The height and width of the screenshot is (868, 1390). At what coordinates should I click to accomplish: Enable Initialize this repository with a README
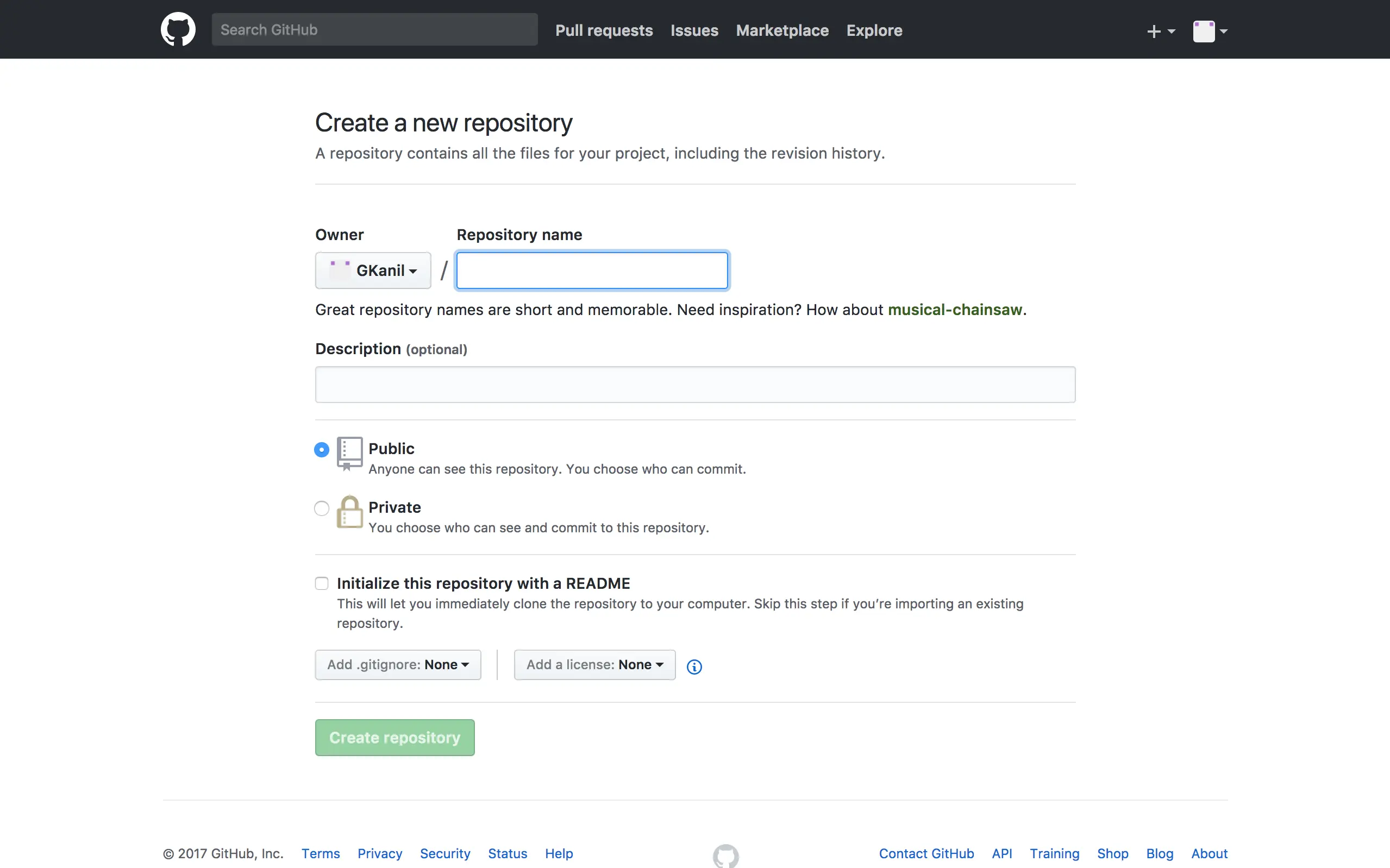[322, 583]
